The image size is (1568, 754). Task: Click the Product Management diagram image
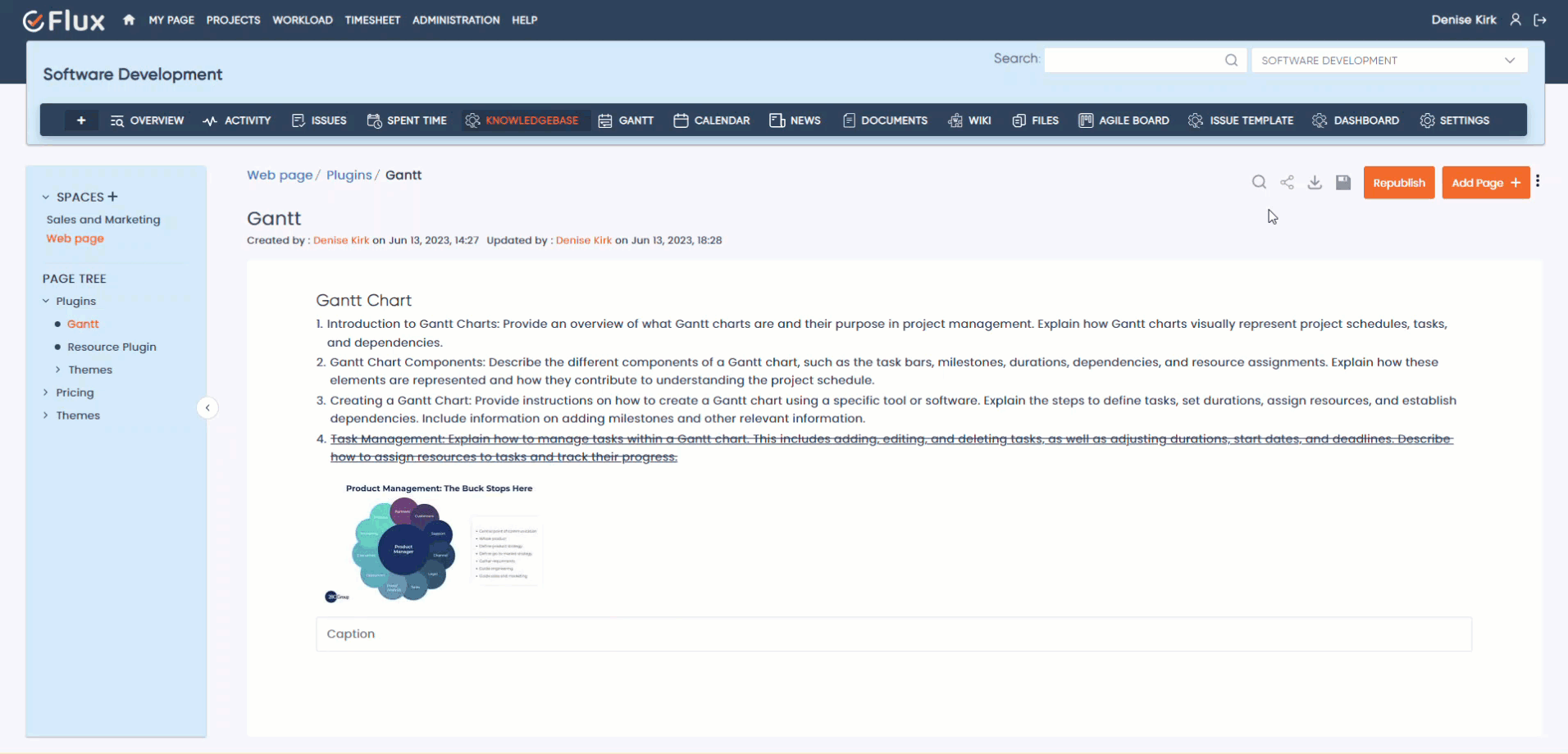433,544
